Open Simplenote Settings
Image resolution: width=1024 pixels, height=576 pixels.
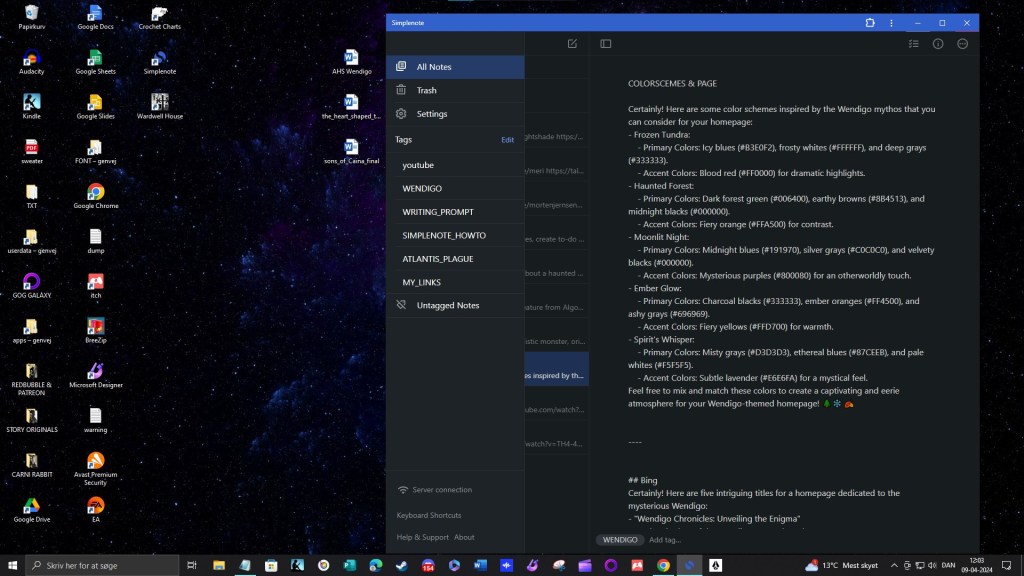click(x=432, y=114)
